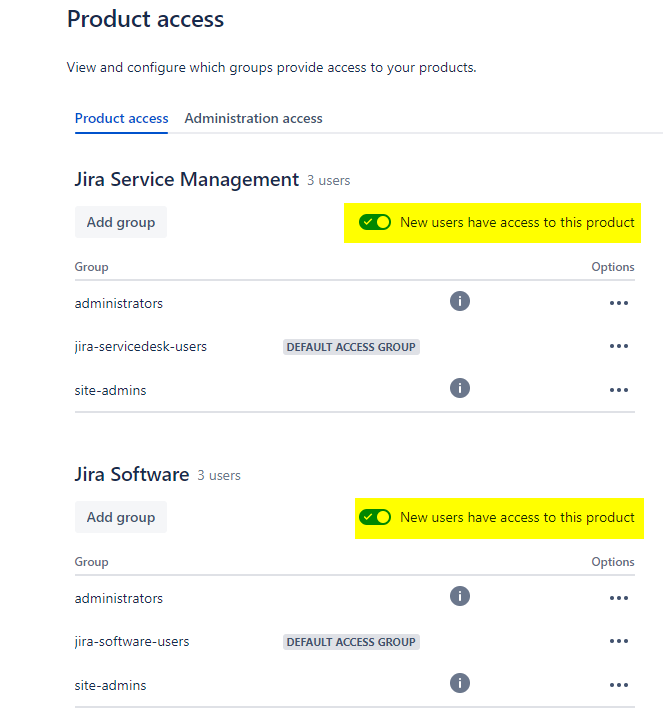Screen dimensions: 663x728
Task: Toggle new user access for Jira Software
Action: tap(375, 517)
